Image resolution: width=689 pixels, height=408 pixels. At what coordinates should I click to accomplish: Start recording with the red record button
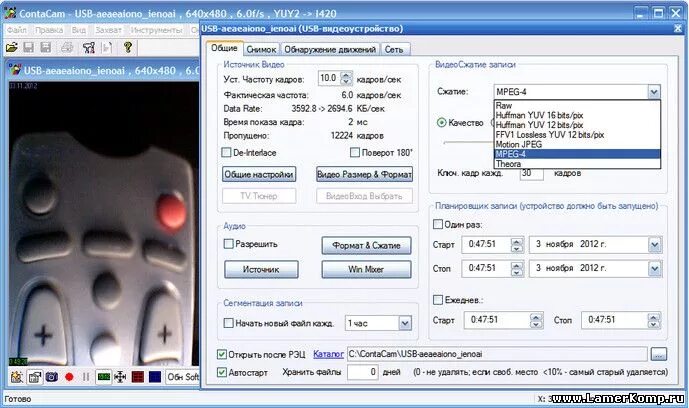pos(69,377)
